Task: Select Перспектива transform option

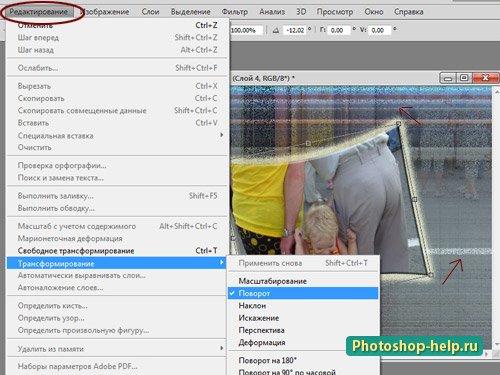Action: coord(303,330)
